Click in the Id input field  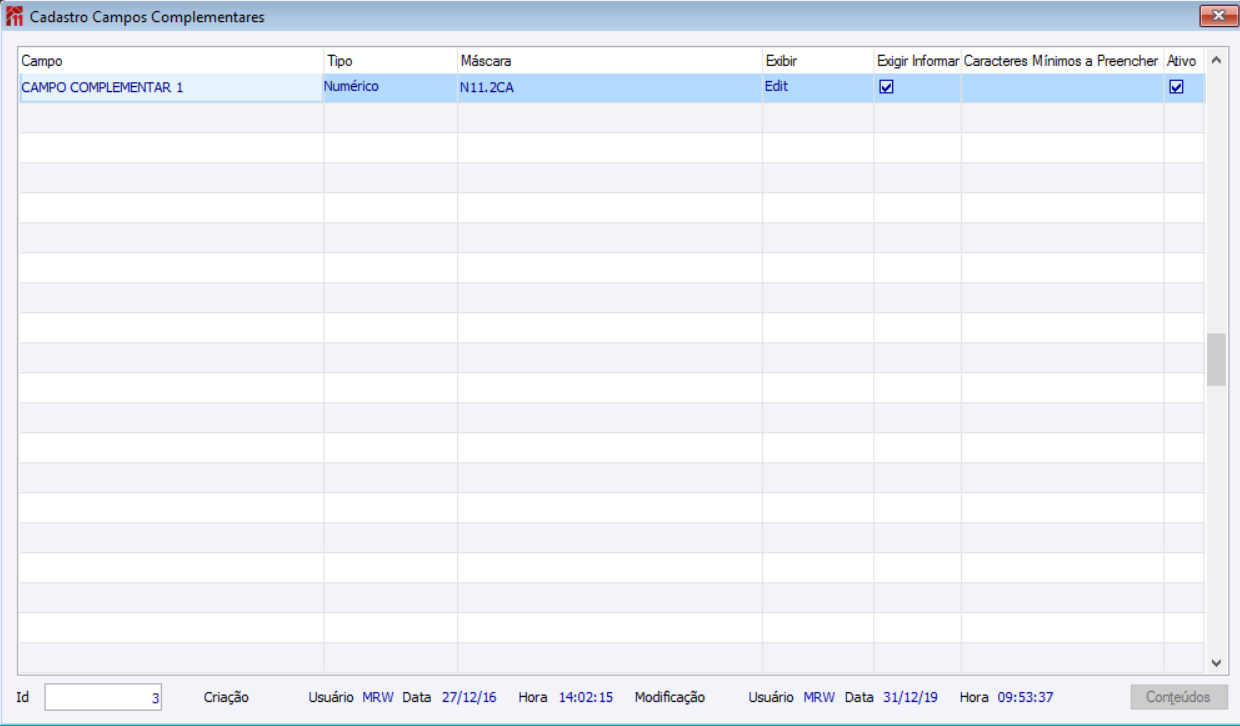point(103,698)
